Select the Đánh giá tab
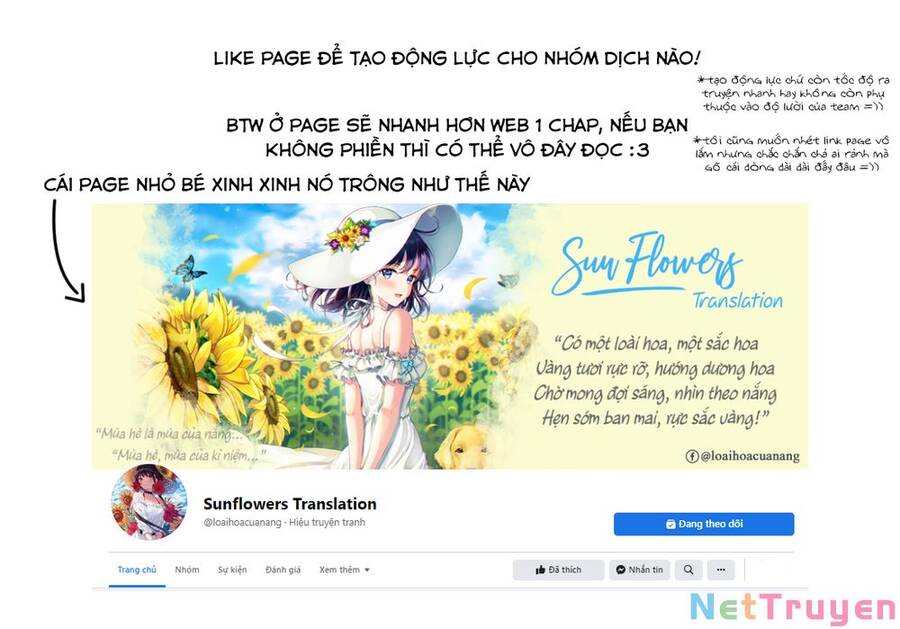 (283, 570)
